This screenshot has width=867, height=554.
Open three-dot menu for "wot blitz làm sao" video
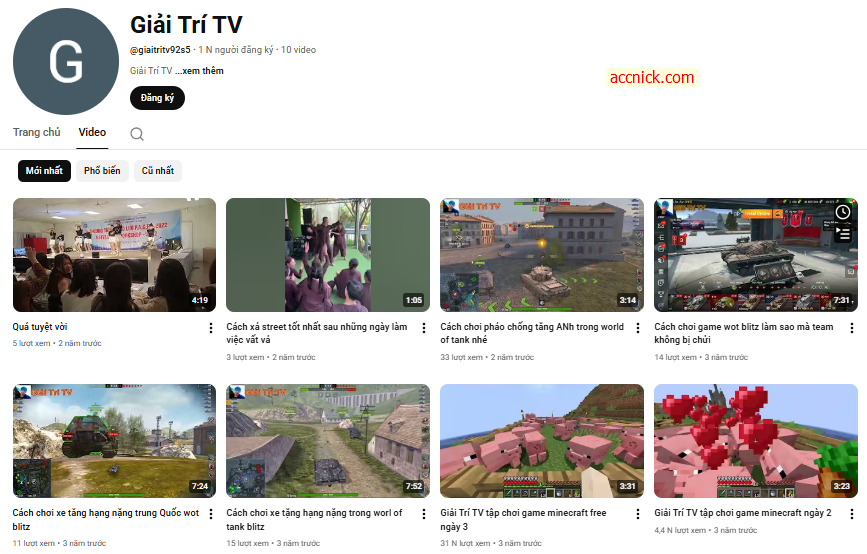pos(852,328)
